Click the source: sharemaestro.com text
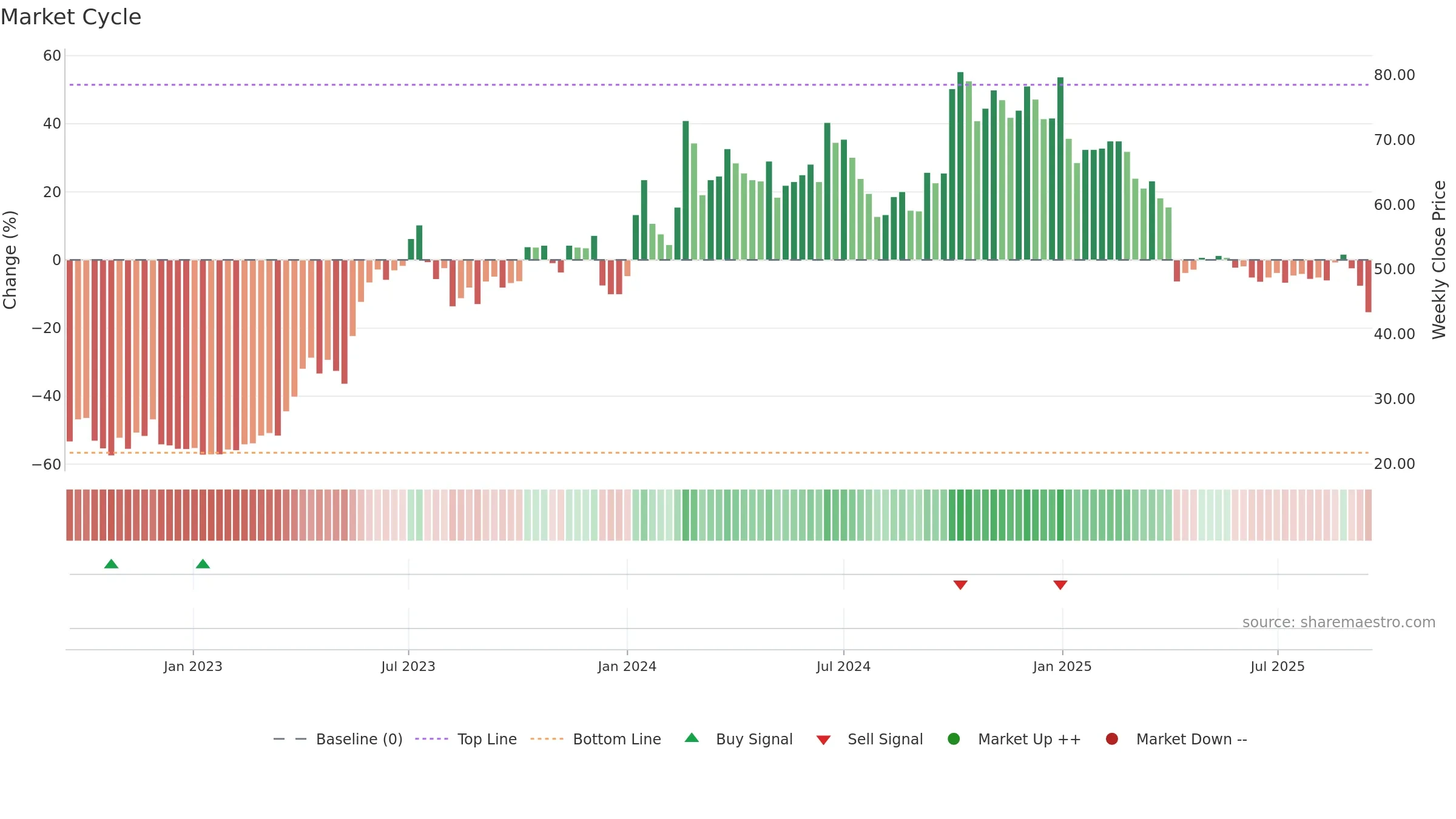The width and height of the screenshot is (1456, 819). point(1339,622)
